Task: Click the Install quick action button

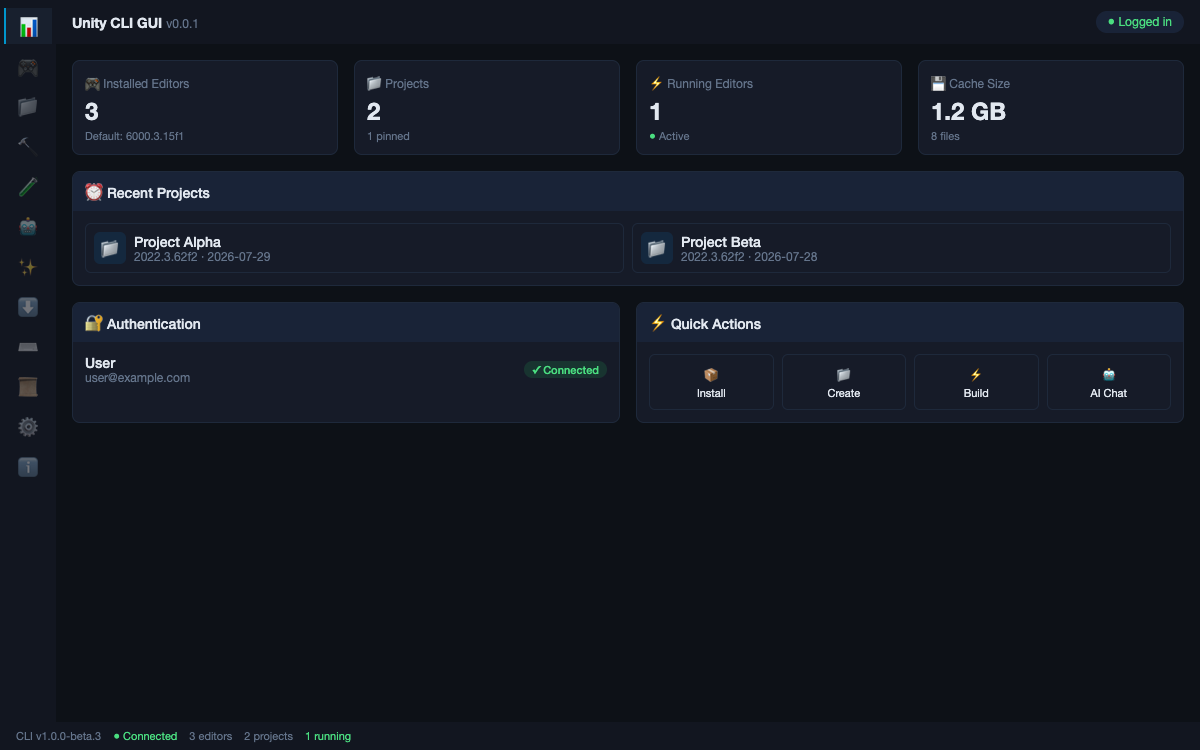Action: [x=711, y=382]
